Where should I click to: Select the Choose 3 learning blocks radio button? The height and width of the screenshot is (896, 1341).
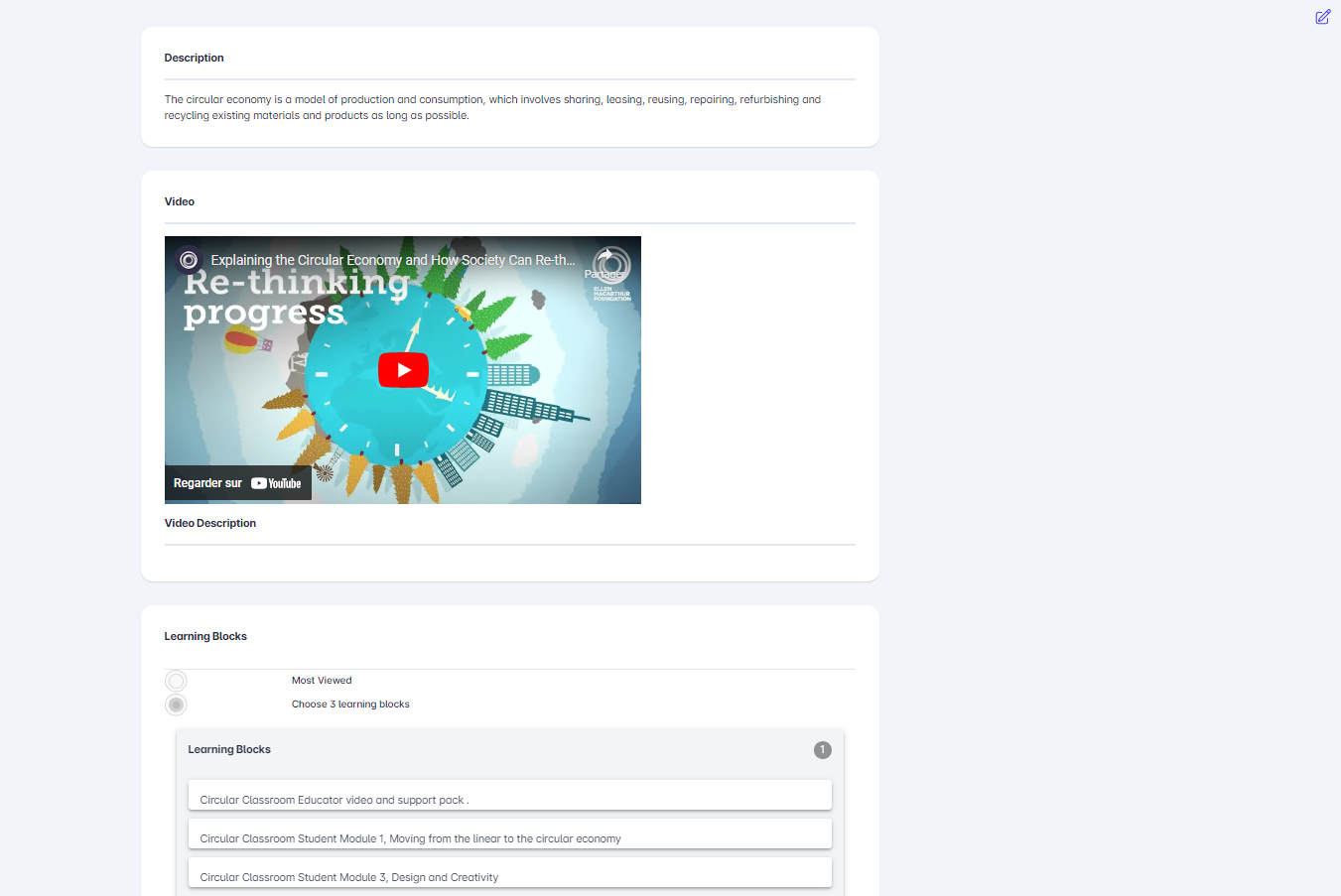coord(176,704)
